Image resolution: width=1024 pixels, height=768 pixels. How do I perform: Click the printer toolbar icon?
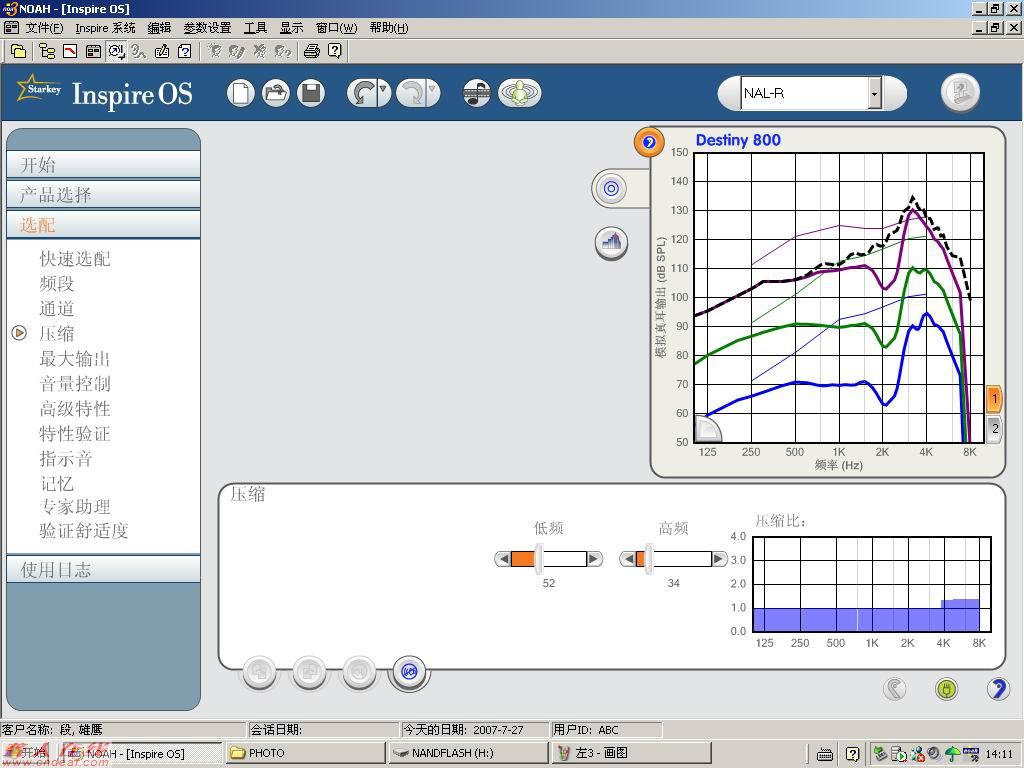312,51
